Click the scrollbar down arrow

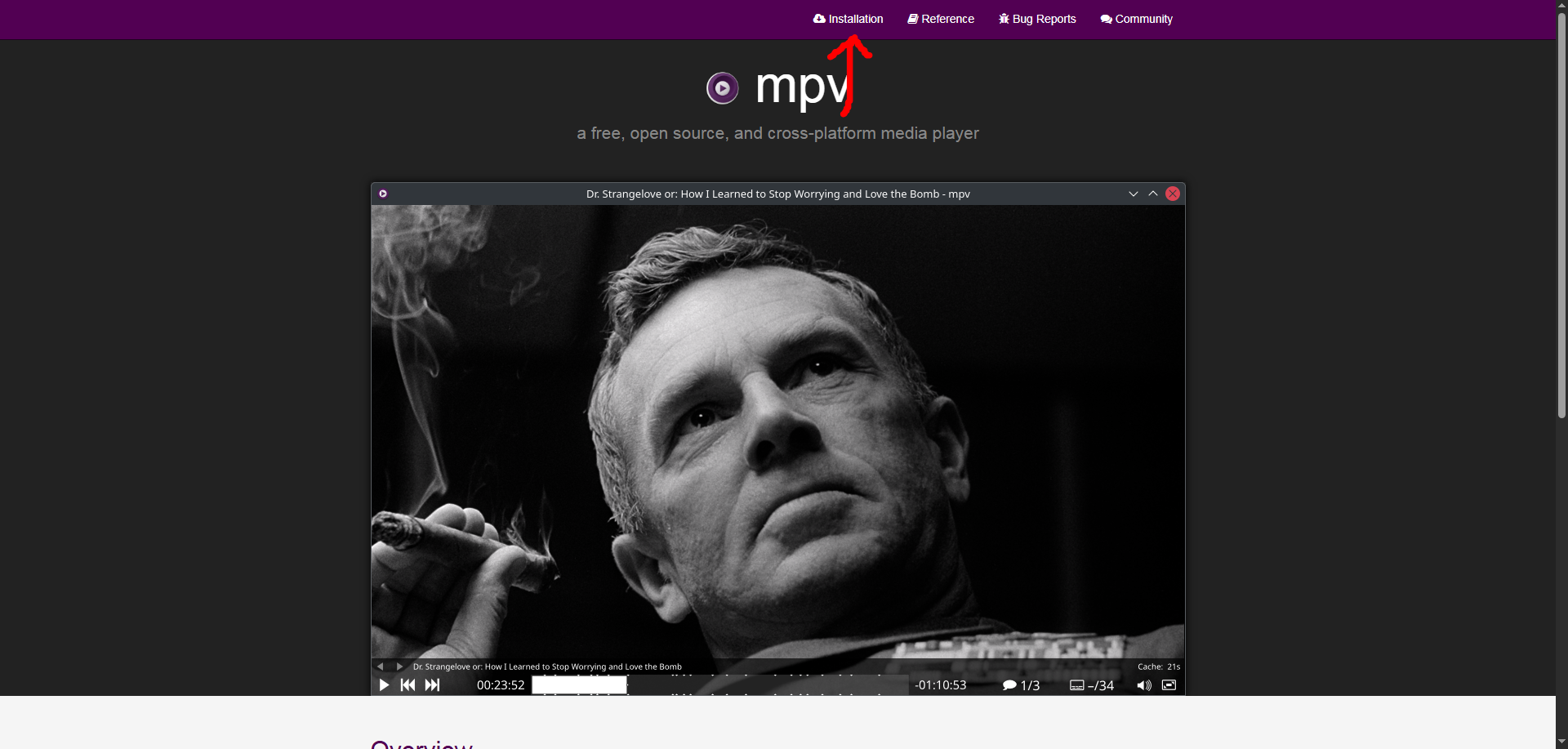pyautogui.click(x=1561, y=742)
